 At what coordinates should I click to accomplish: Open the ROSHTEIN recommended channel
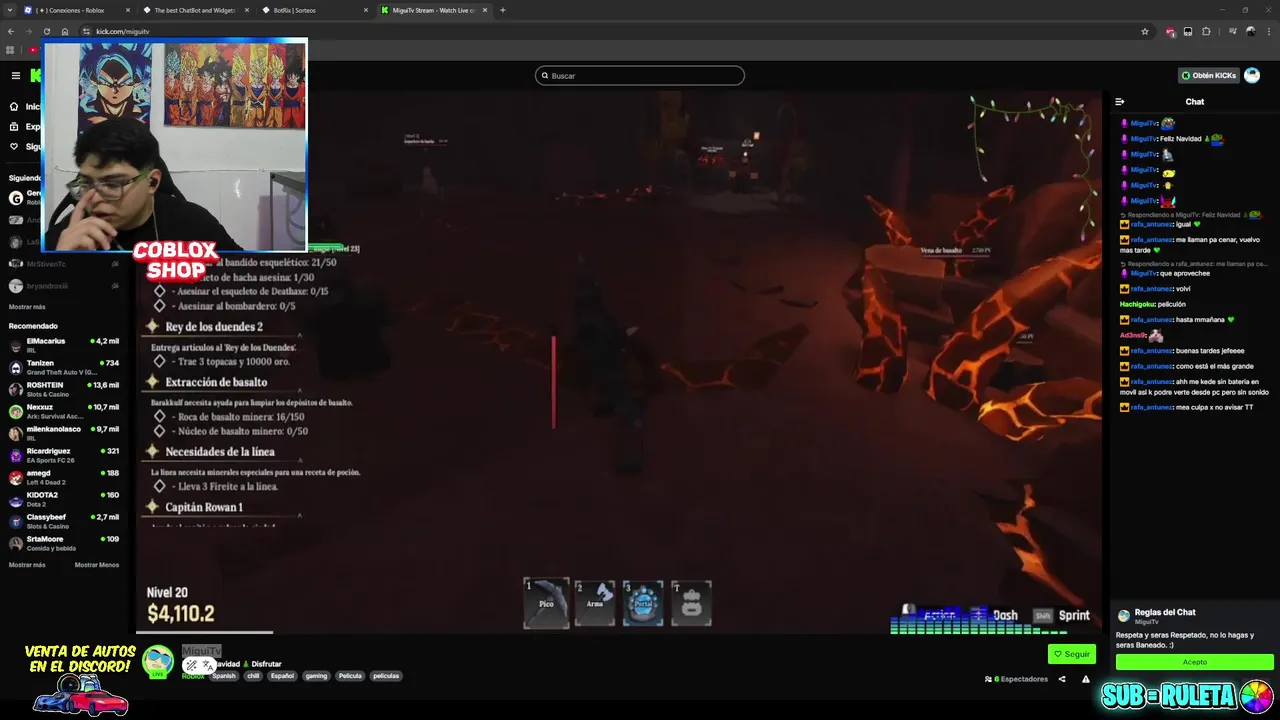(64, 389)
